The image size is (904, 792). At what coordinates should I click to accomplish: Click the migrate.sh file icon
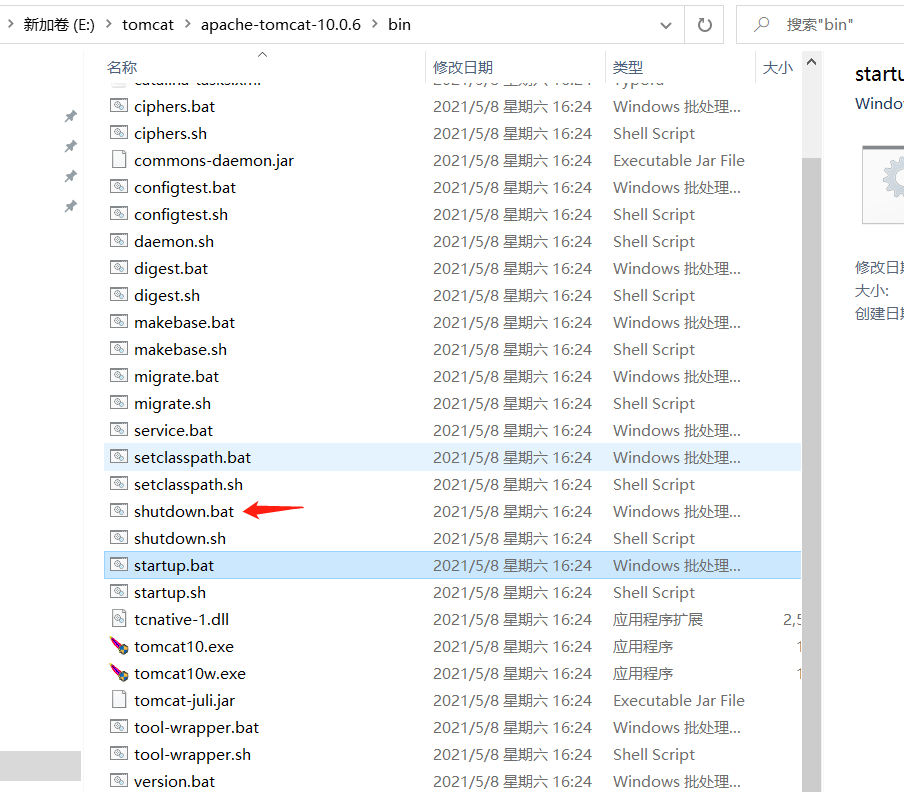click(119, 402)
